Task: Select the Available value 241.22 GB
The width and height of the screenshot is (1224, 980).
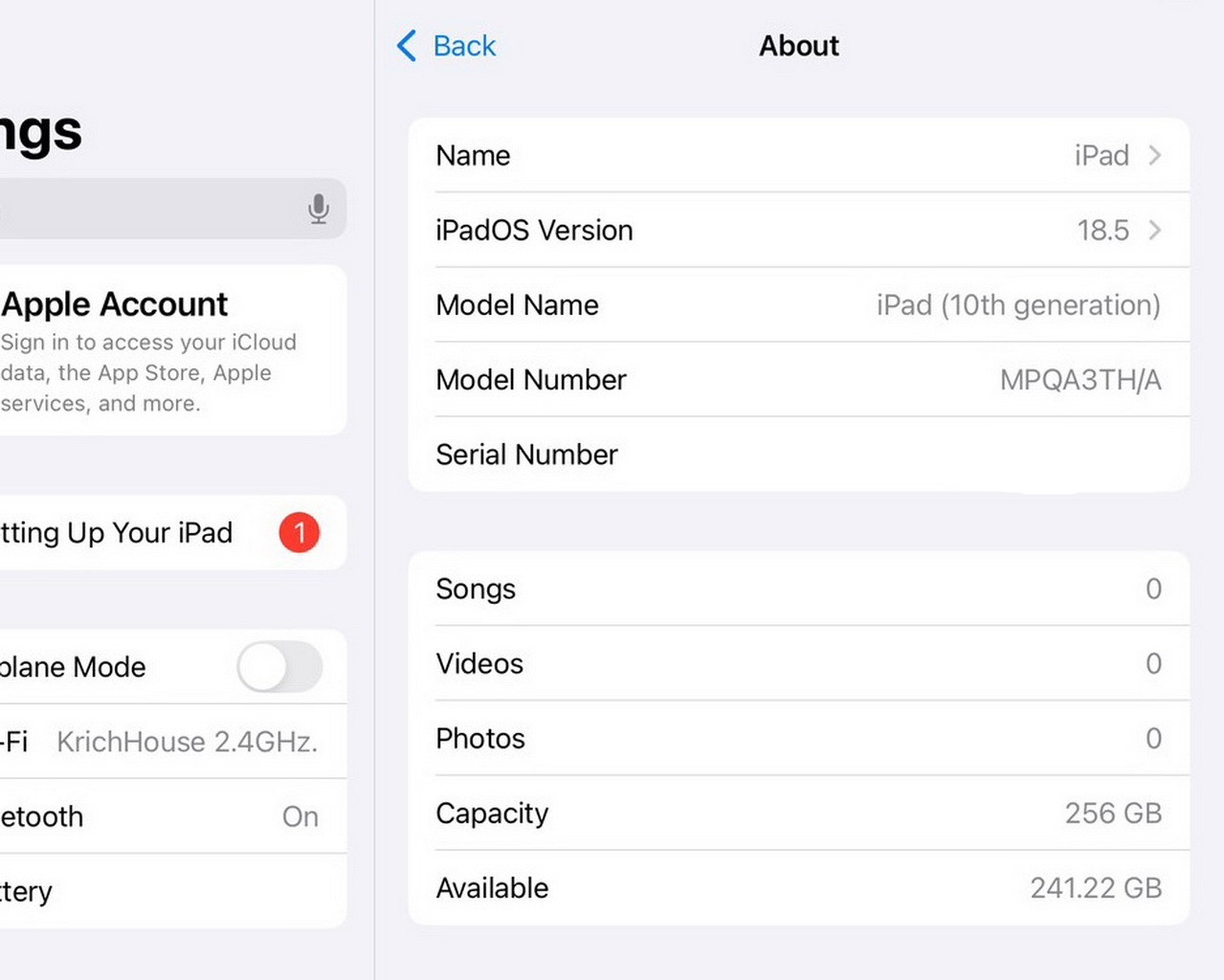Action: pos(1096,887)
